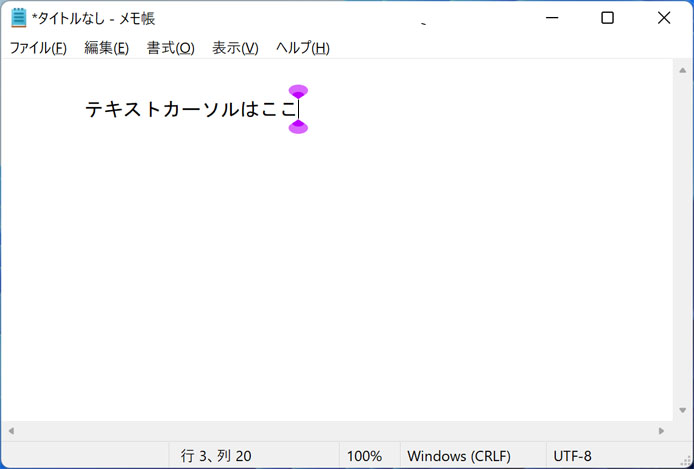Click the Notepad icon in title bar

pyautogui.click(x=19, y=18)
